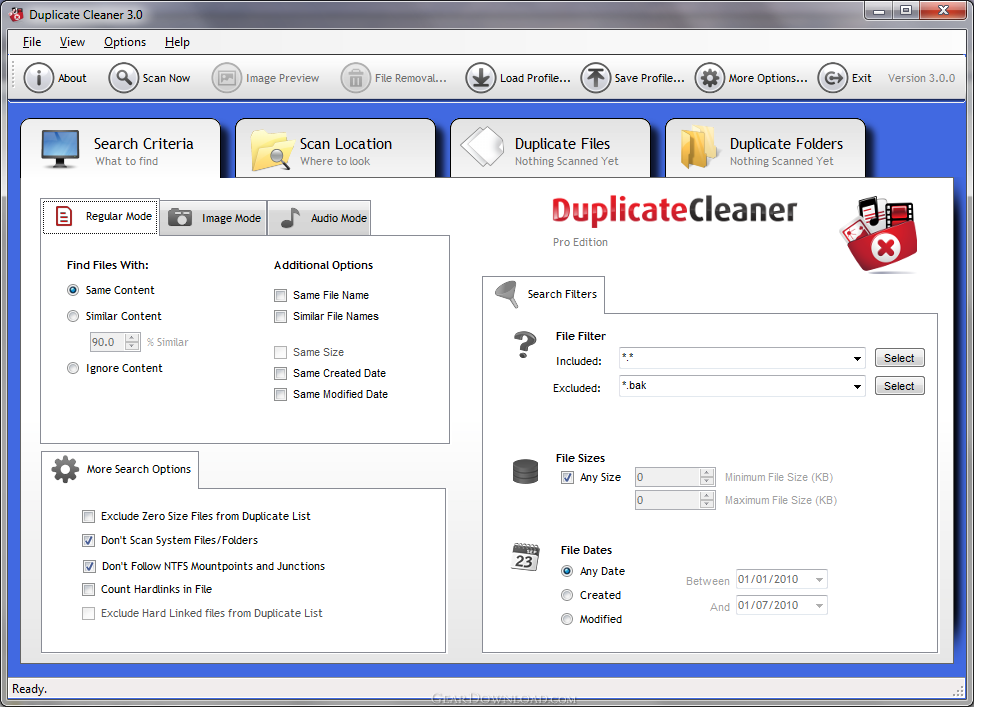Click inside the Minimum File Size field

pyautogui.click(x=667, y=477)
